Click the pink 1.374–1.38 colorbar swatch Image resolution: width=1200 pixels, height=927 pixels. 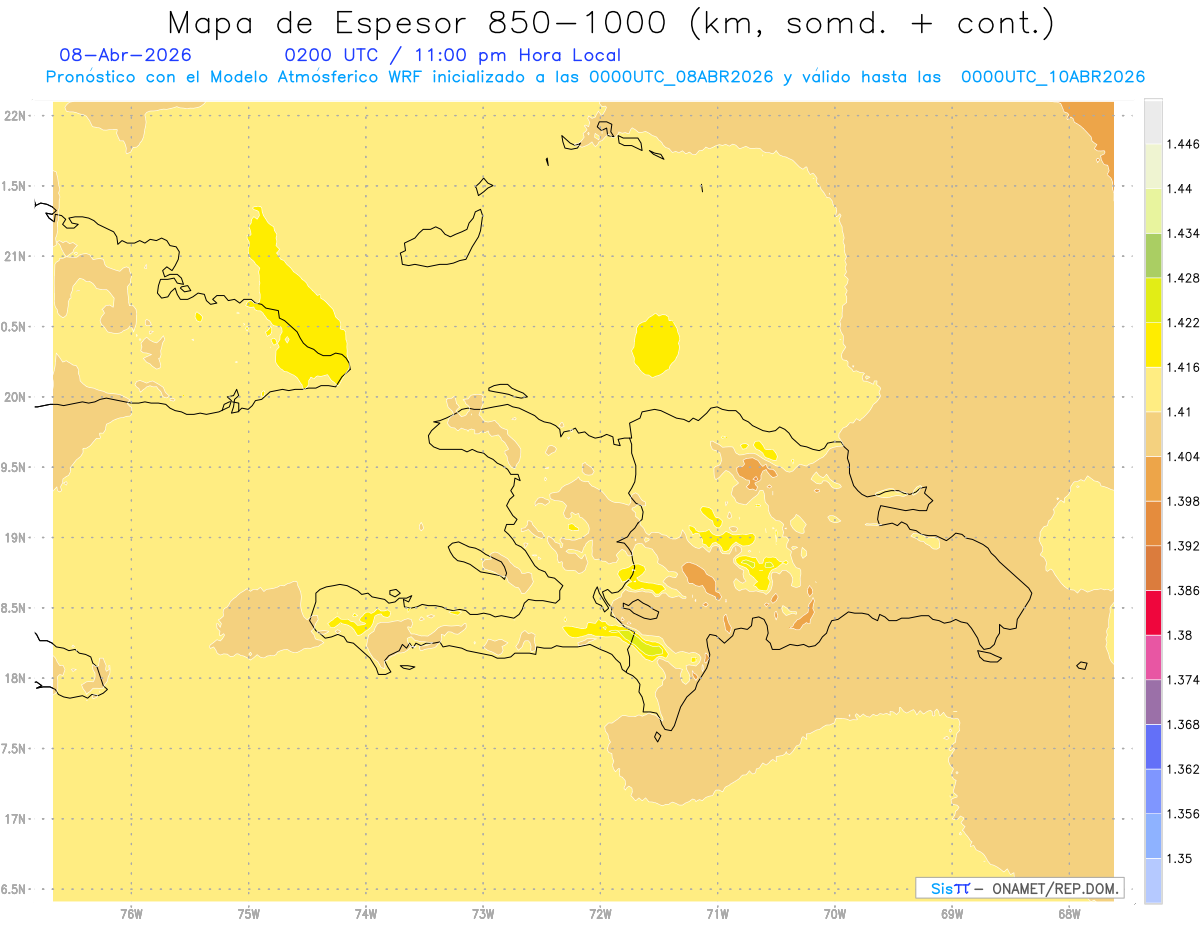click(1153, 657)
